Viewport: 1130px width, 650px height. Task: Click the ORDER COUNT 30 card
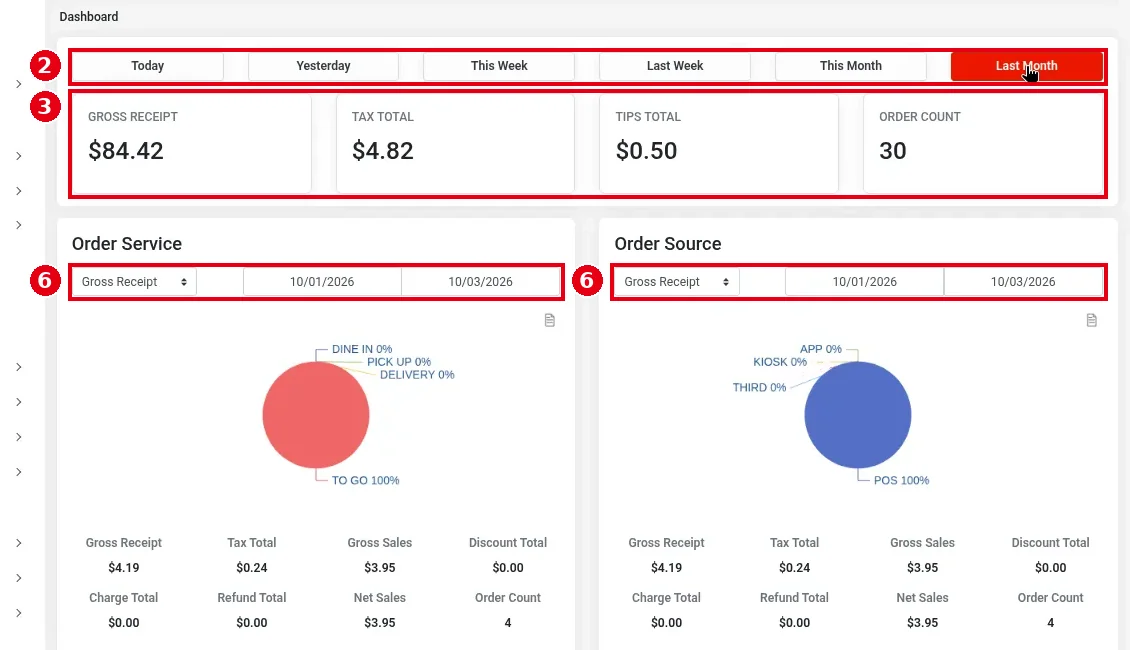(x=983, y=143)
